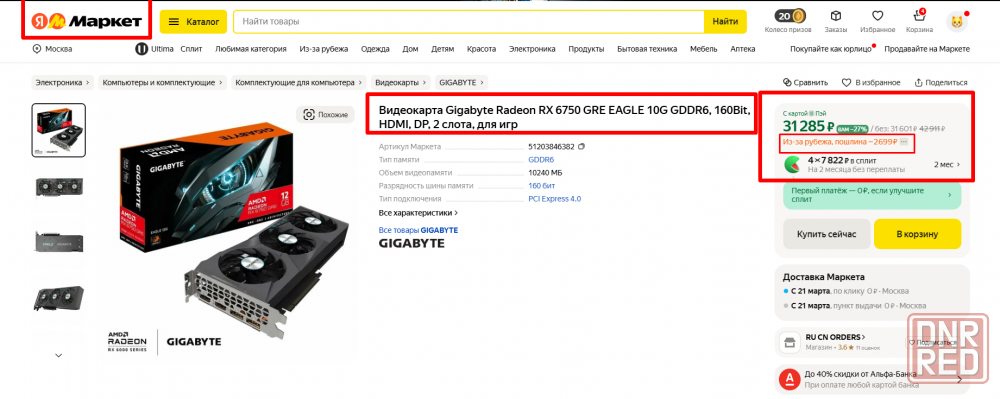Click the Найти товары search field

[469, 22]
